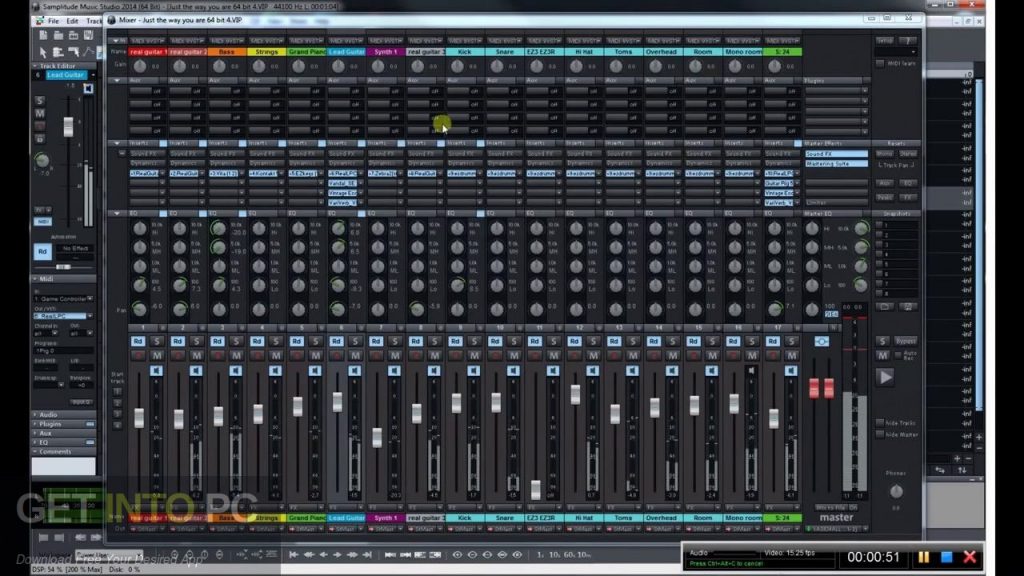Click the pan knob on Lead Guitar channel
The image size is (1024, 576).
pyautogui.click(x=338, y=308)
